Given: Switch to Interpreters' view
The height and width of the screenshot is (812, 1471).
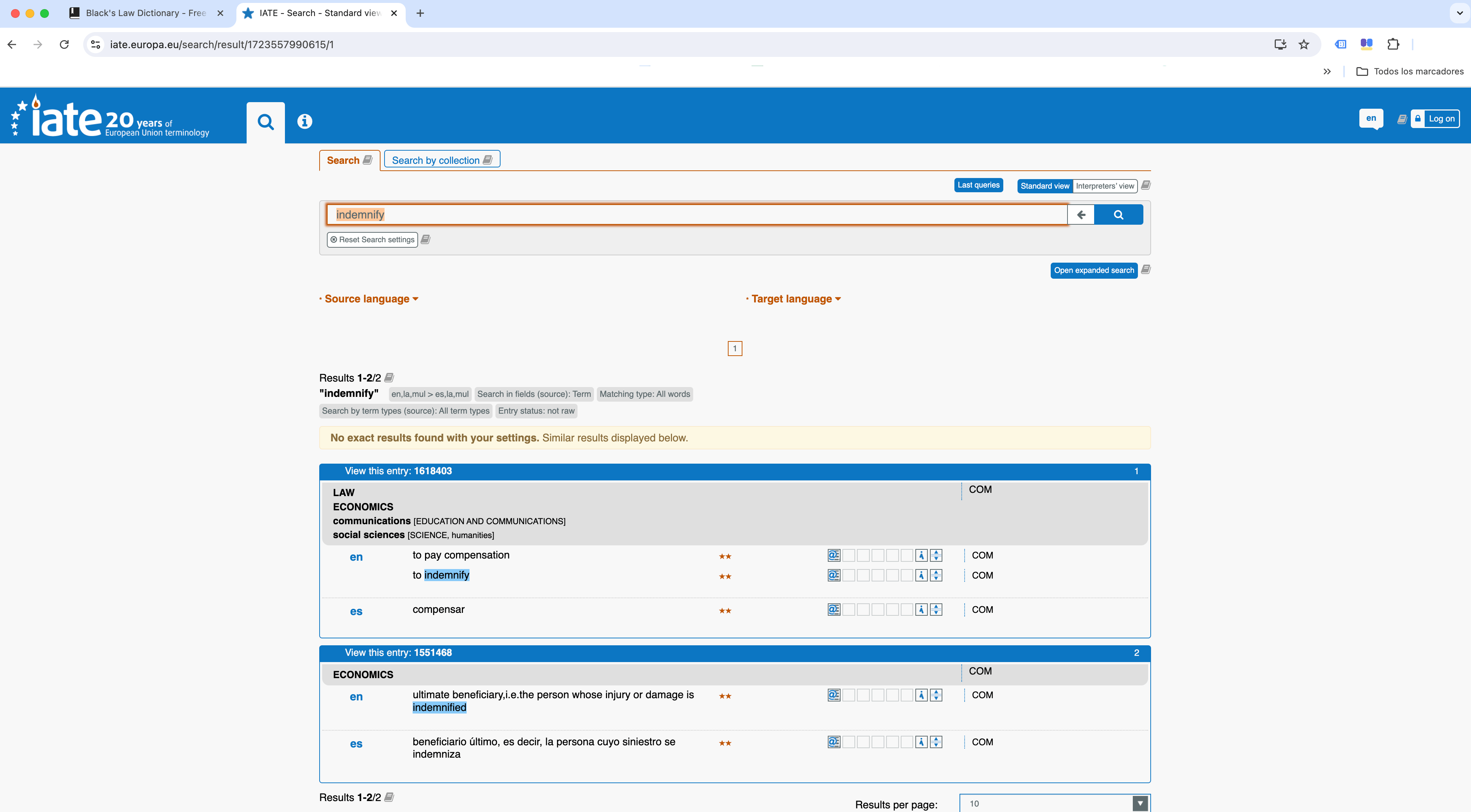Looking at the screenshot, I should (x=1104, y=186).
